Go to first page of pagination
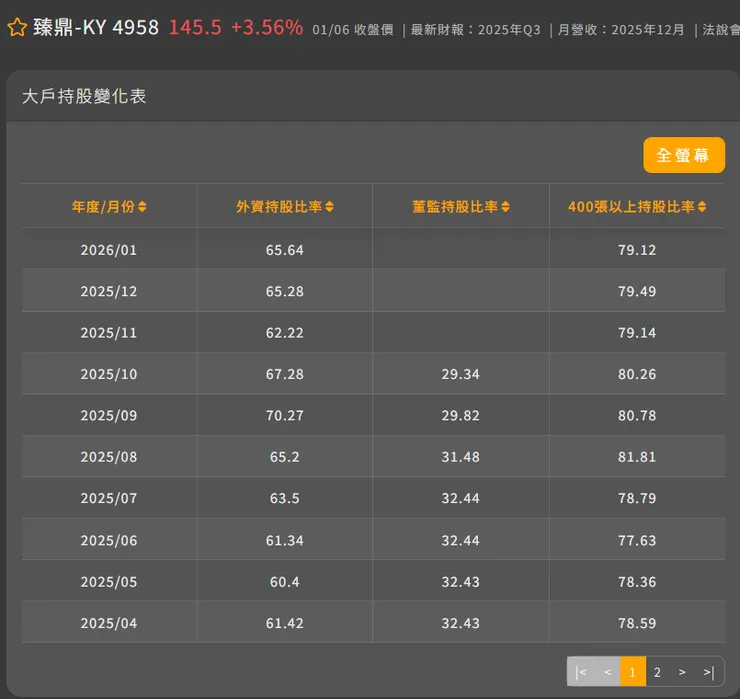The height and width of the screenshot is (699, 740). tap(580, 672)
